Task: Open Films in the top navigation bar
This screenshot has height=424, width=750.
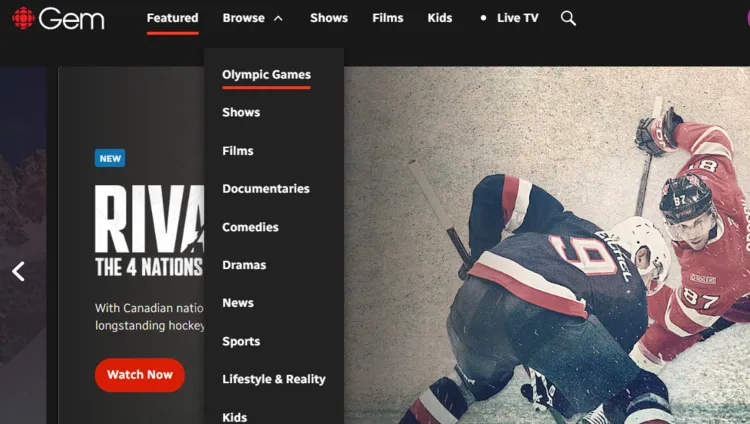Action: 388,18
